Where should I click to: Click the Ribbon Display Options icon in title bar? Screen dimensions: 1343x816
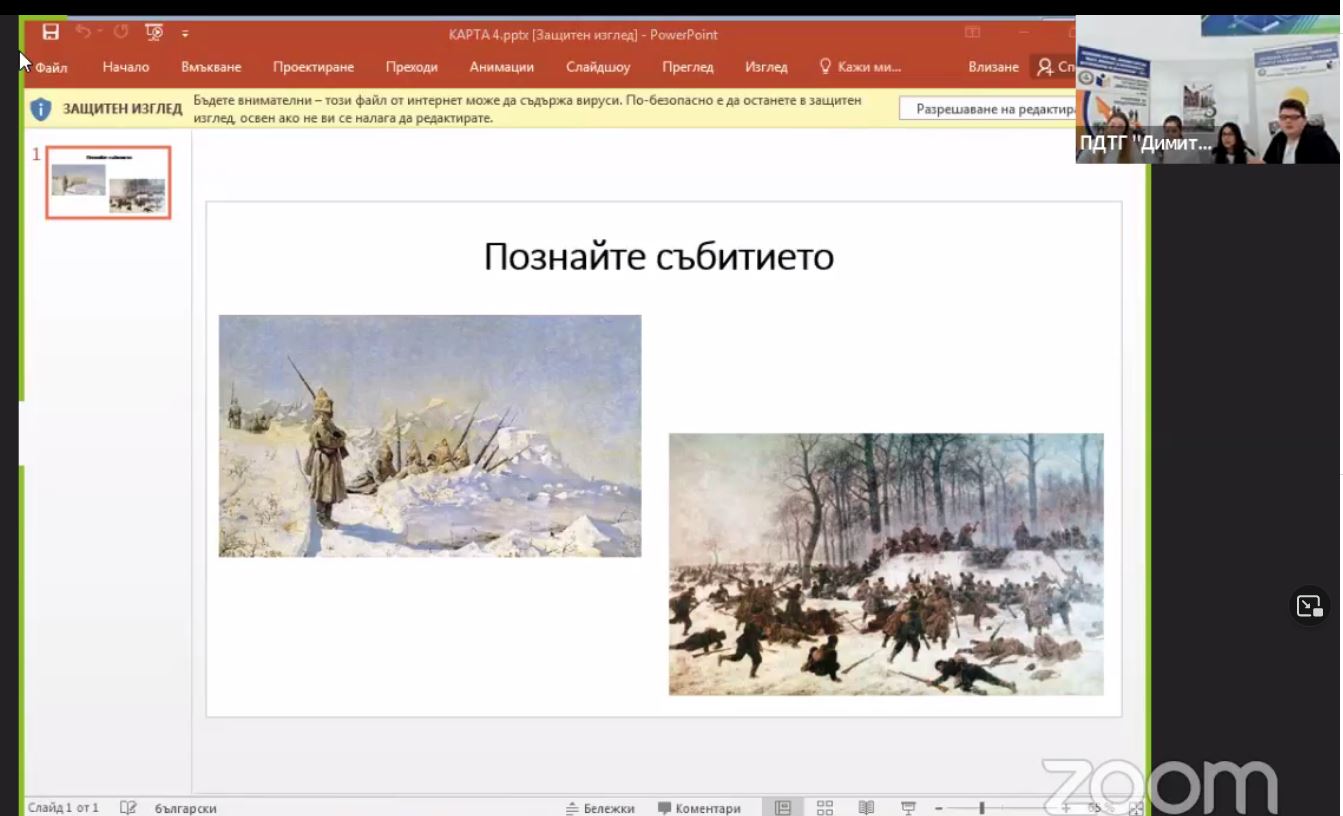[972, 33]
